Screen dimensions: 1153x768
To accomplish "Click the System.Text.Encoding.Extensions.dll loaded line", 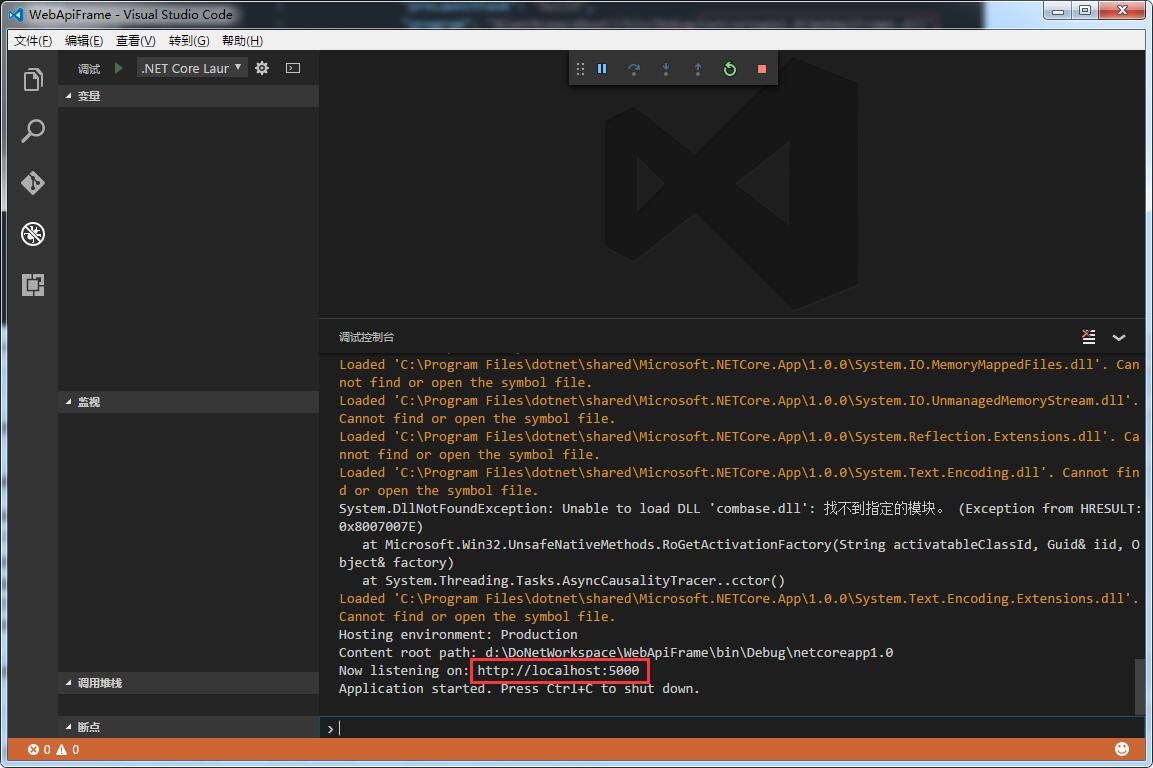I will pyautogui.click(x=738, y=608).
